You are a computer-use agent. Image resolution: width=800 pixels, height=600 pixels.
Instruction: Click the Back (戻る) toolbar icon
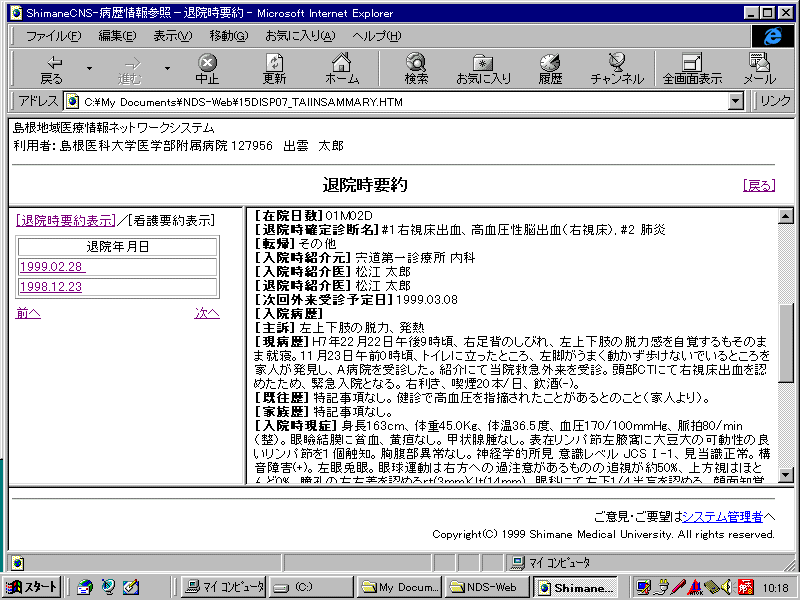[x=51, y=68]
